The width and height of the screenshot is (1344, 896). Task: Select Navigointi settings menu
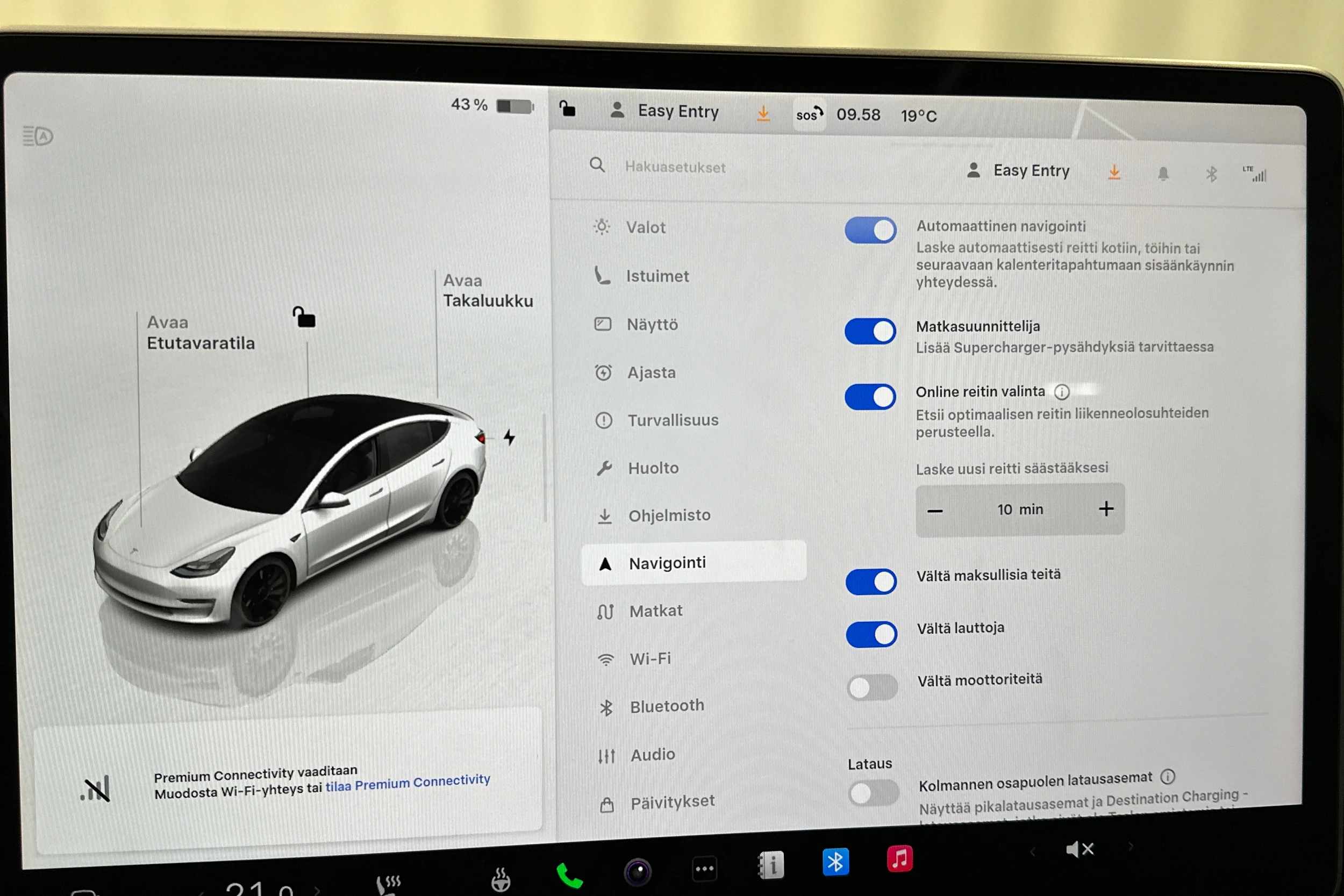tap(693, 563)
